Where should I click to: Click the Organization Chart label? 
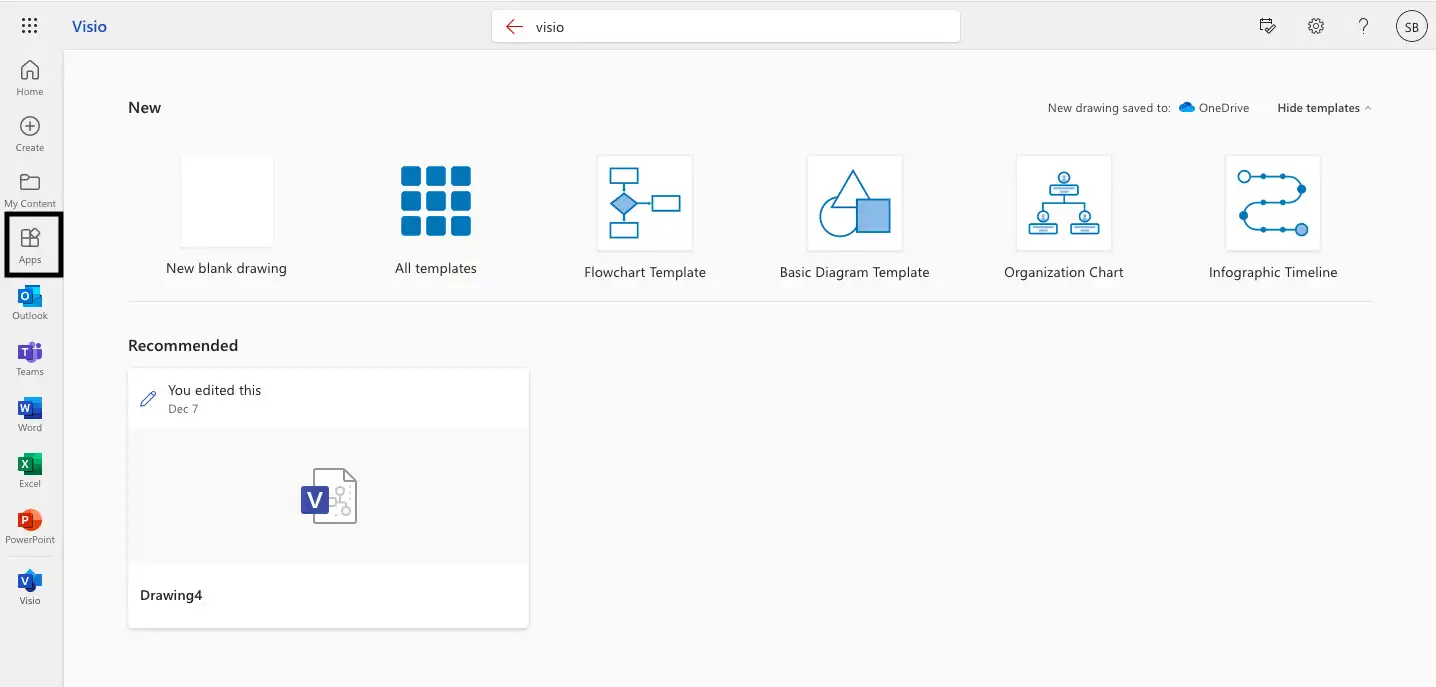[1064, 272]
